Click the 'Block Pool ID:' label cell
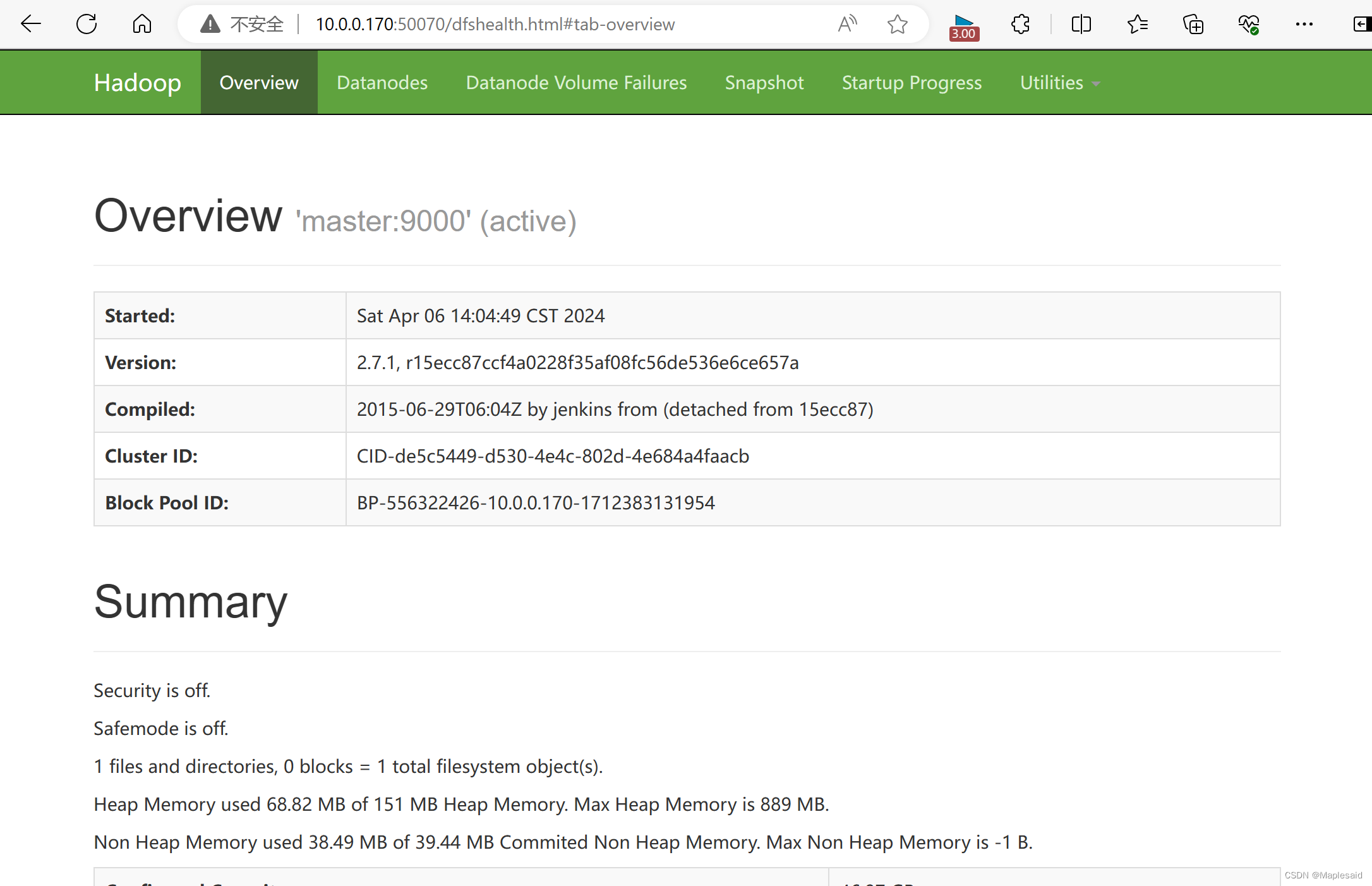The image size is (1372, 886). click(220, 502)
